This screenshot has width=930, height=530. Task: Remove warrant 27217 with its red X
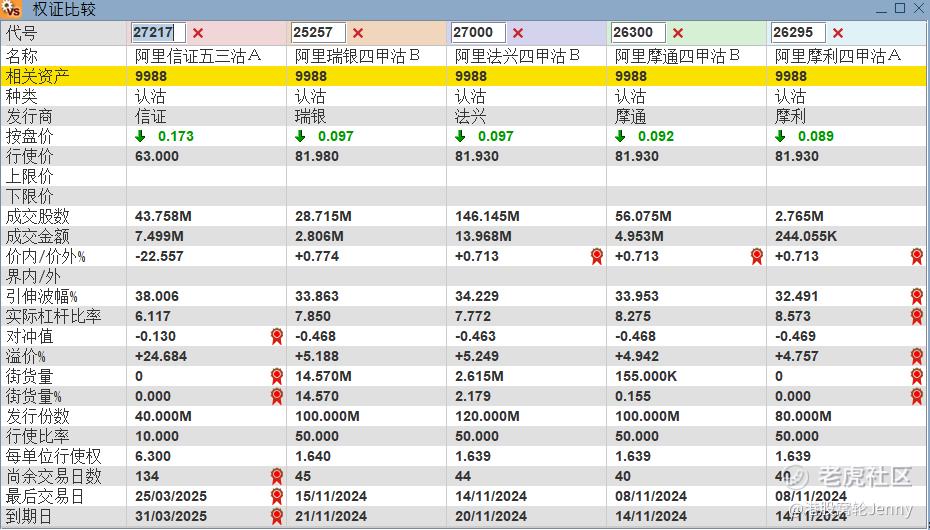click(x=198, y=33)
